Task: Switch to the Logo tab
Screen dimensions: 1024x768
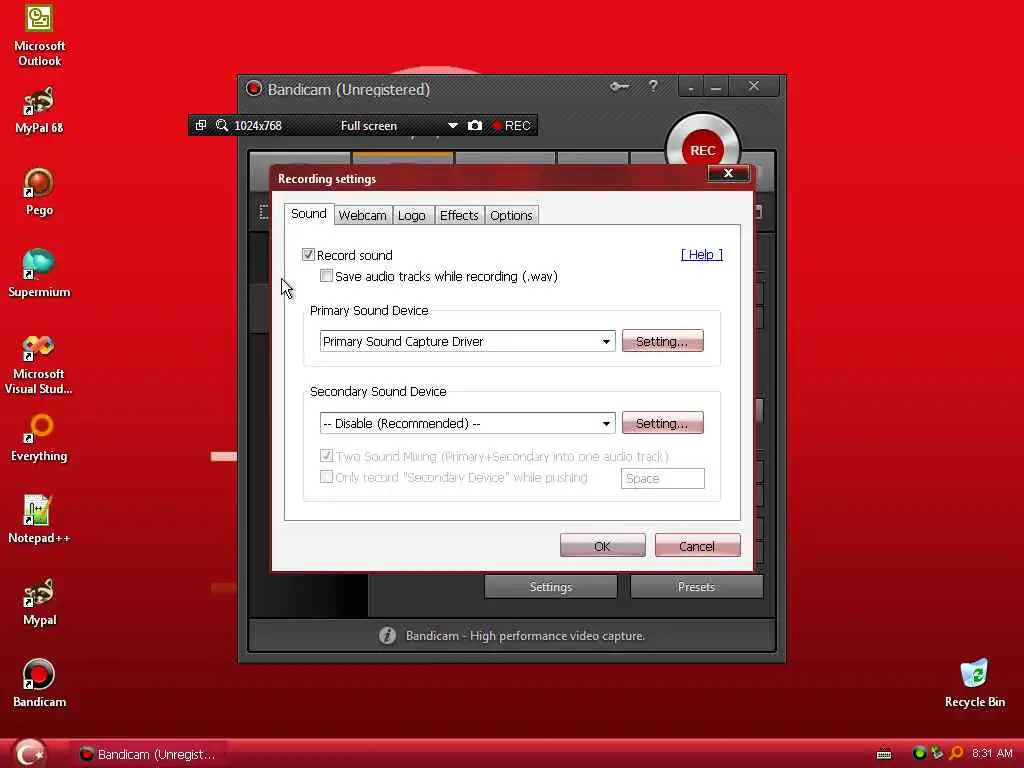Action: 411,216
